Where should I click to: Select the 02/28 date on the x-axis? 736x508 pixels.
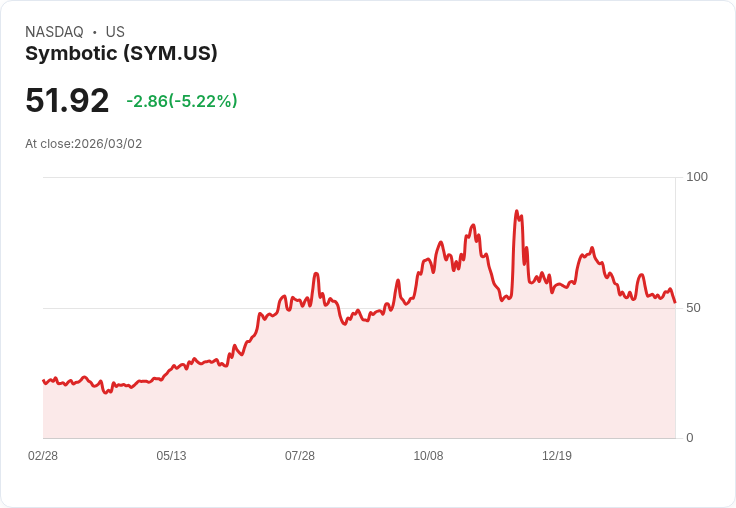[x=43, y=456]
